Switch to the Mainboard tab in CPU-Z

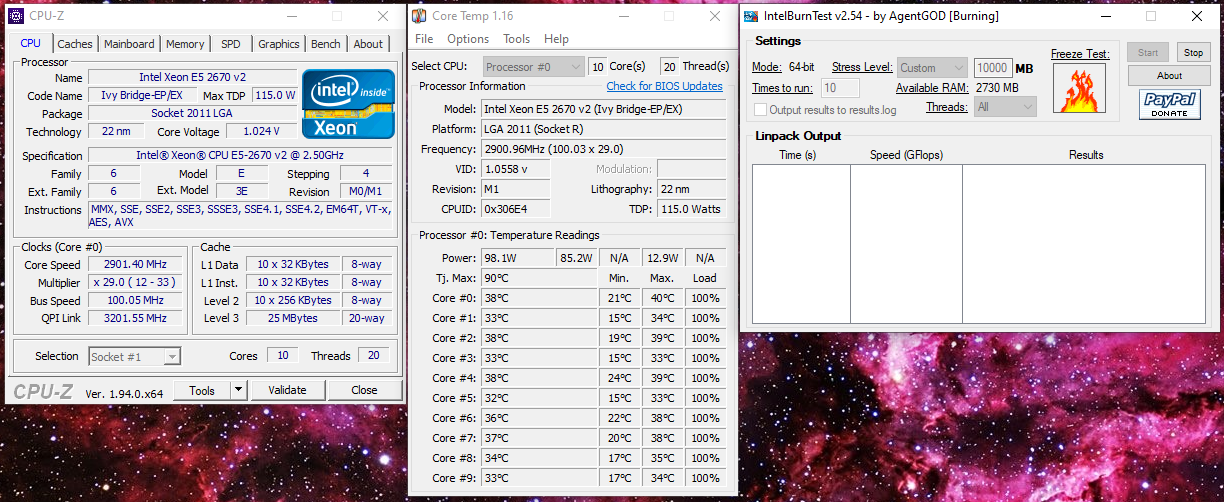tap(129, 44)
